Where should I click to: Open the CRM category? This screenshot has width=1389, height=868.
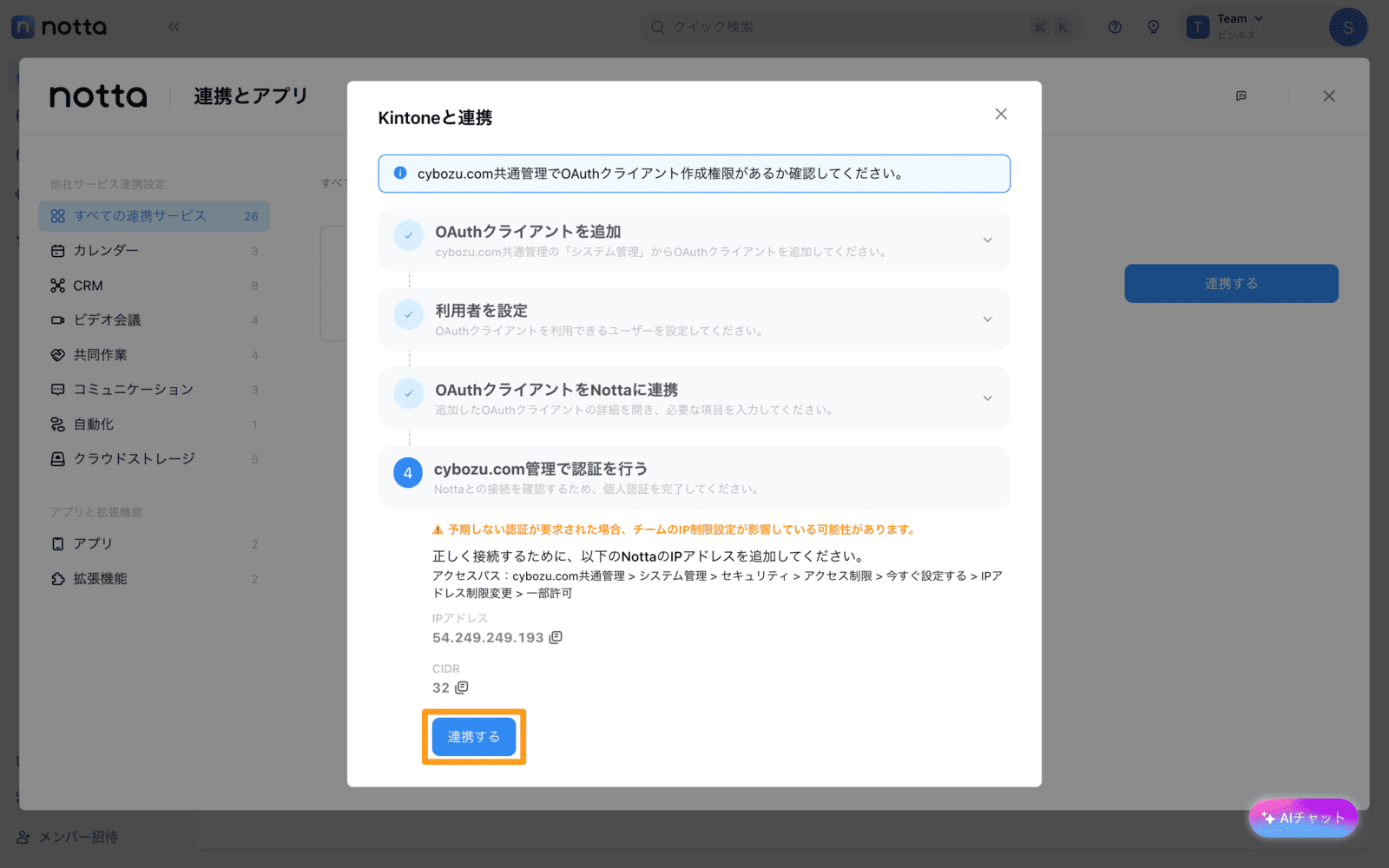pos(155,286)
